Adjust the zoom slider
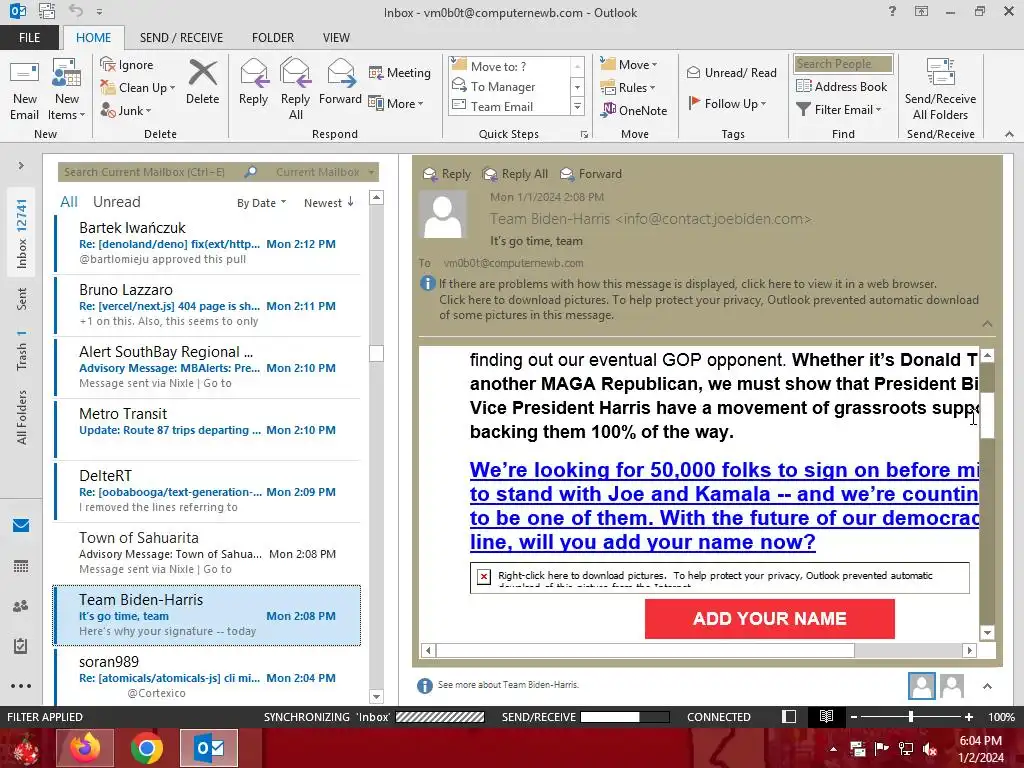 [911, 716]
